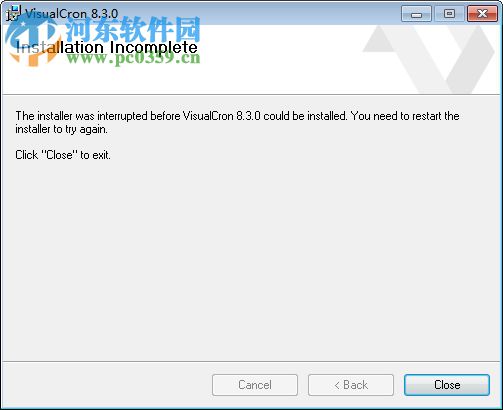Click the grey VisualCron logo graphic
503x410 pixels.
click(x=429, y=59)
